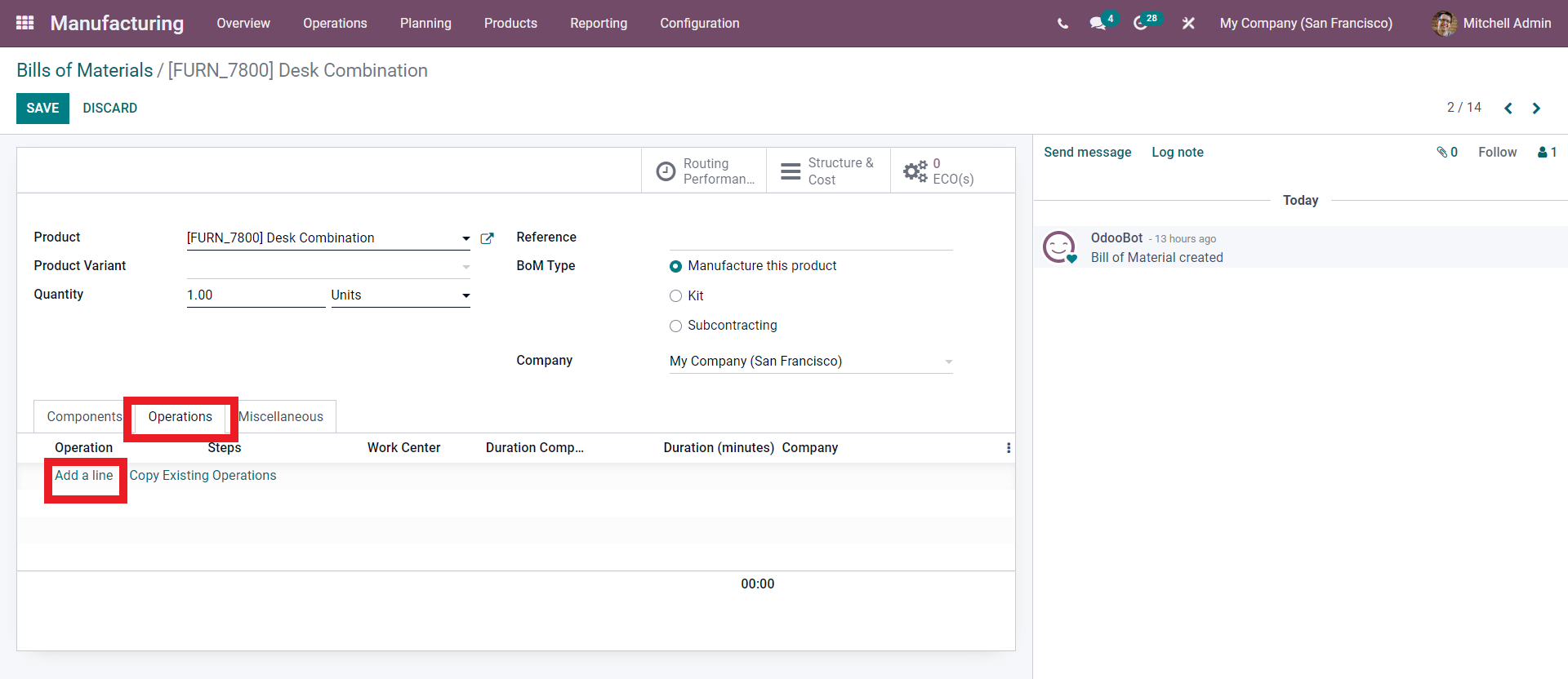
Task: Open the Configuration menu
Action: point(700,24)
